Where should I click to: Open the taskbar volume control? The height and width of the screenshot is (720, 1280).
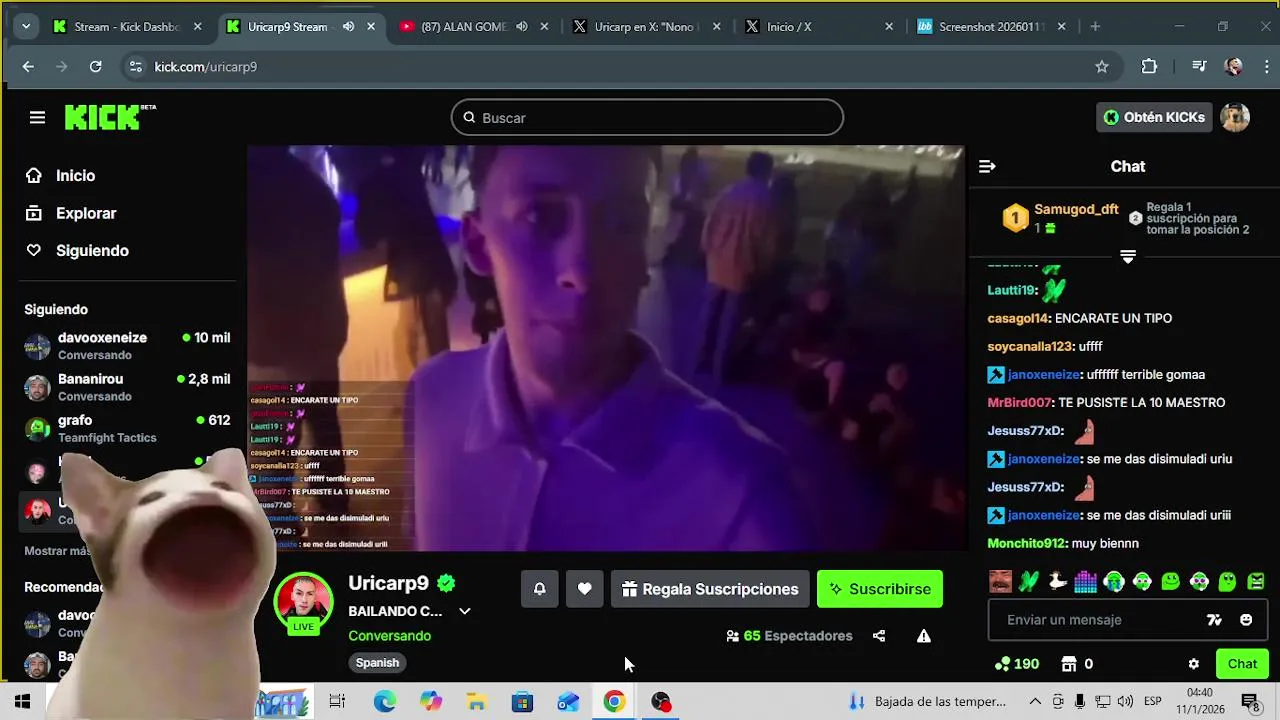(1125, 702)
